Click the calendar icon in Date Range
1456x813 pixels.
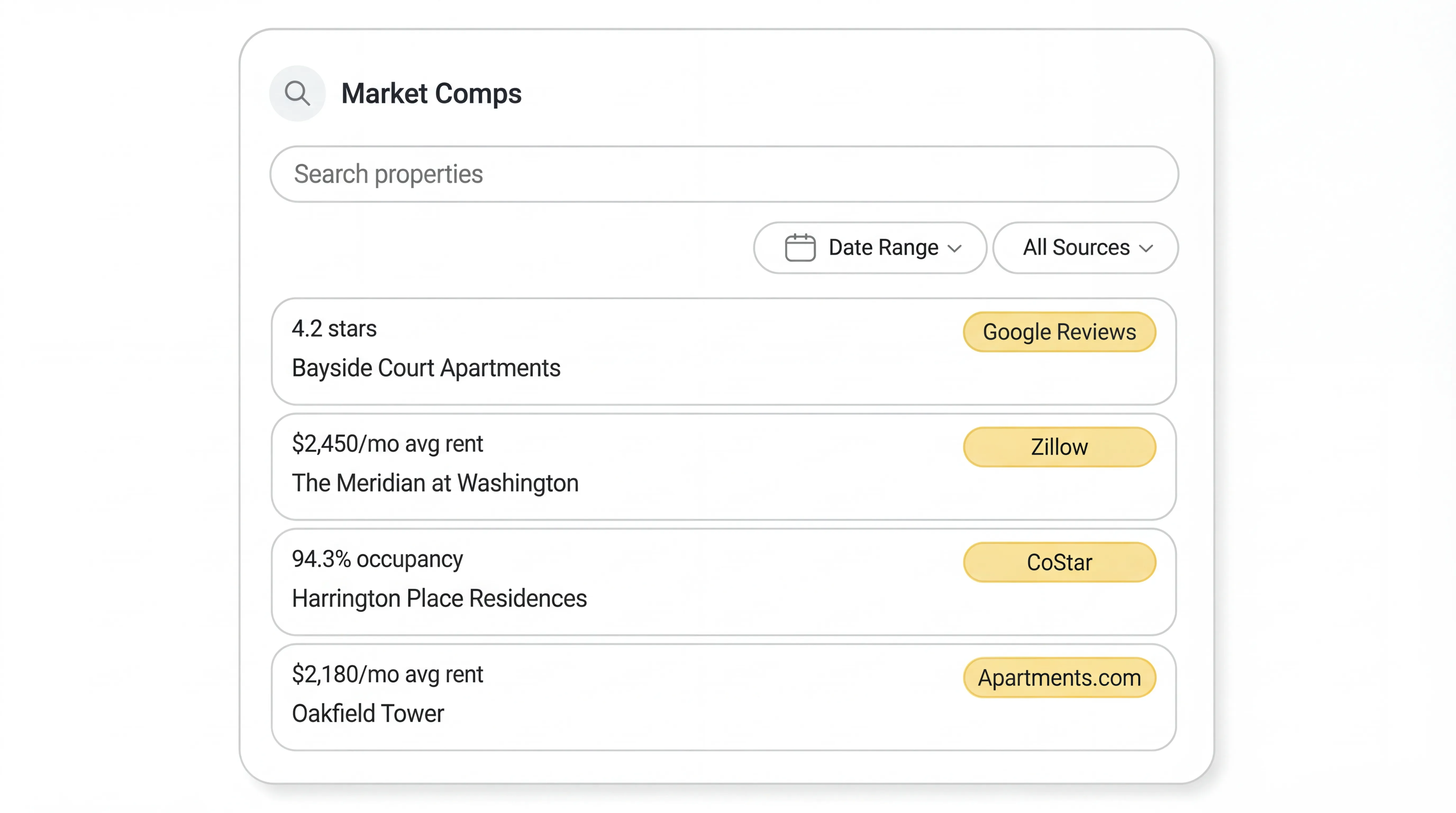800,248
